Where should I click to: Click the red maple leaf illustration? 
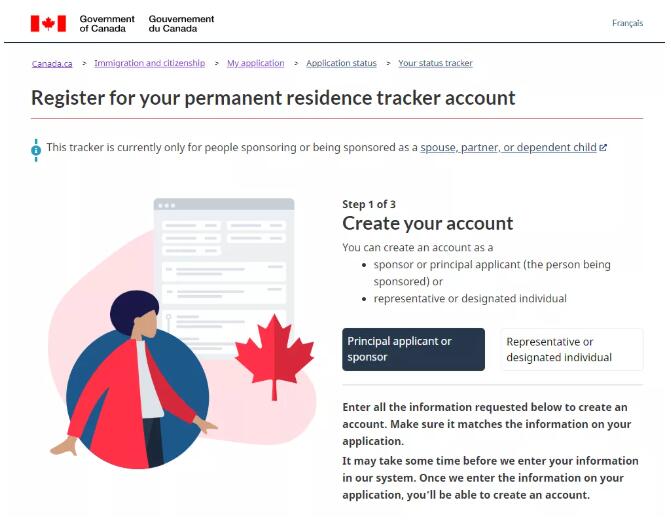[x=274, y=357]
